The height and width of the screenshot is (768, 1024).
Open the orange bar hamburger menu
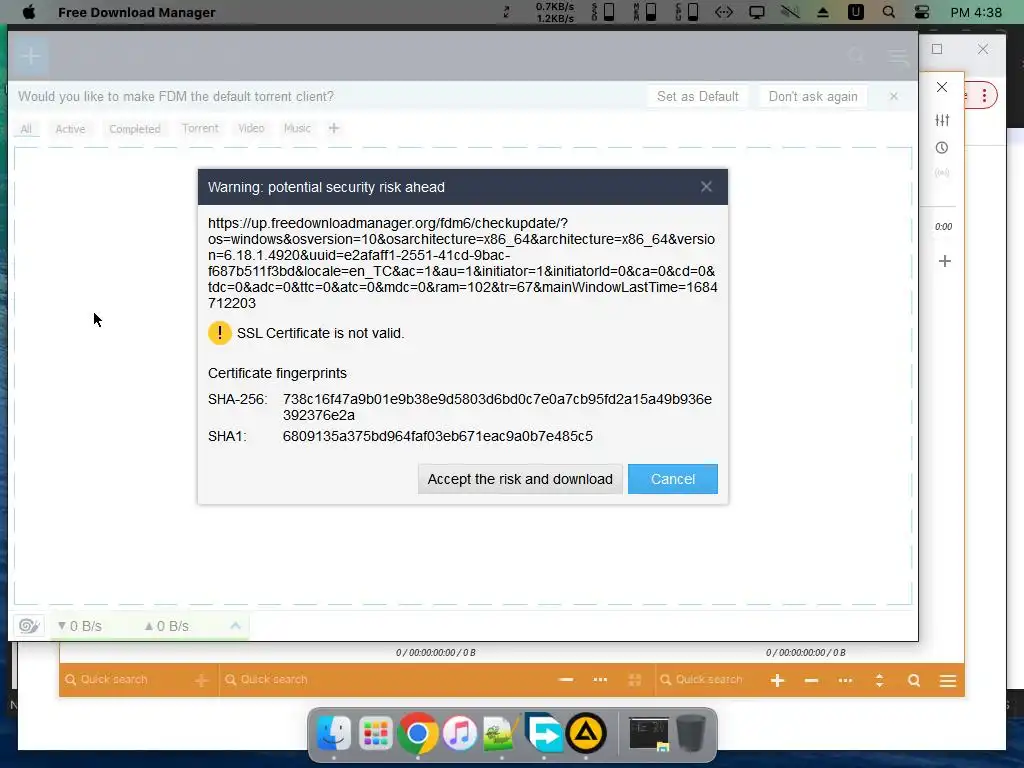[x=948, y=680]
